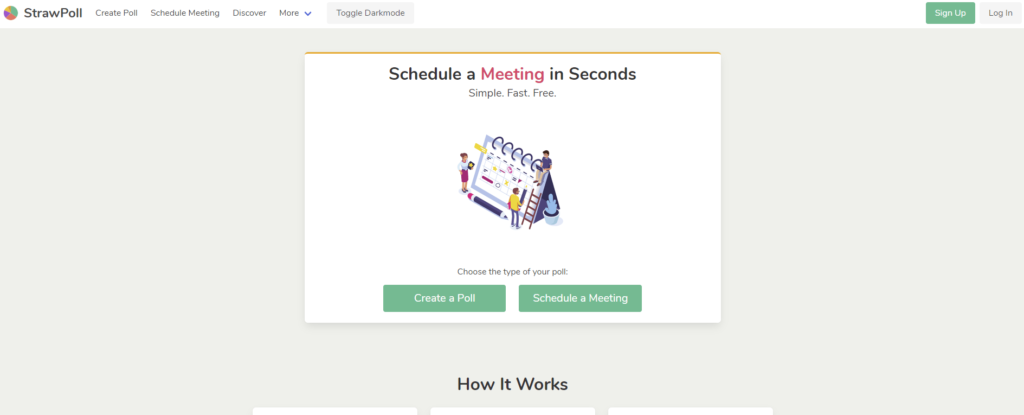The image size is (1024, 415).
Task: Go to Schedule Meeting in navbar
Action: 185,13
